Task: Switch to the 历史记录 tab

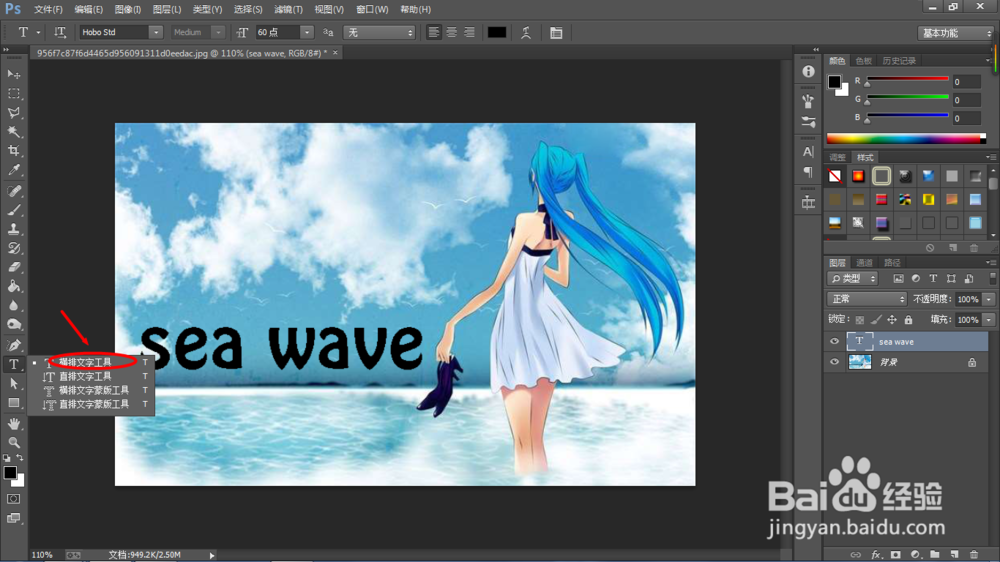Action: coord(899,61)
